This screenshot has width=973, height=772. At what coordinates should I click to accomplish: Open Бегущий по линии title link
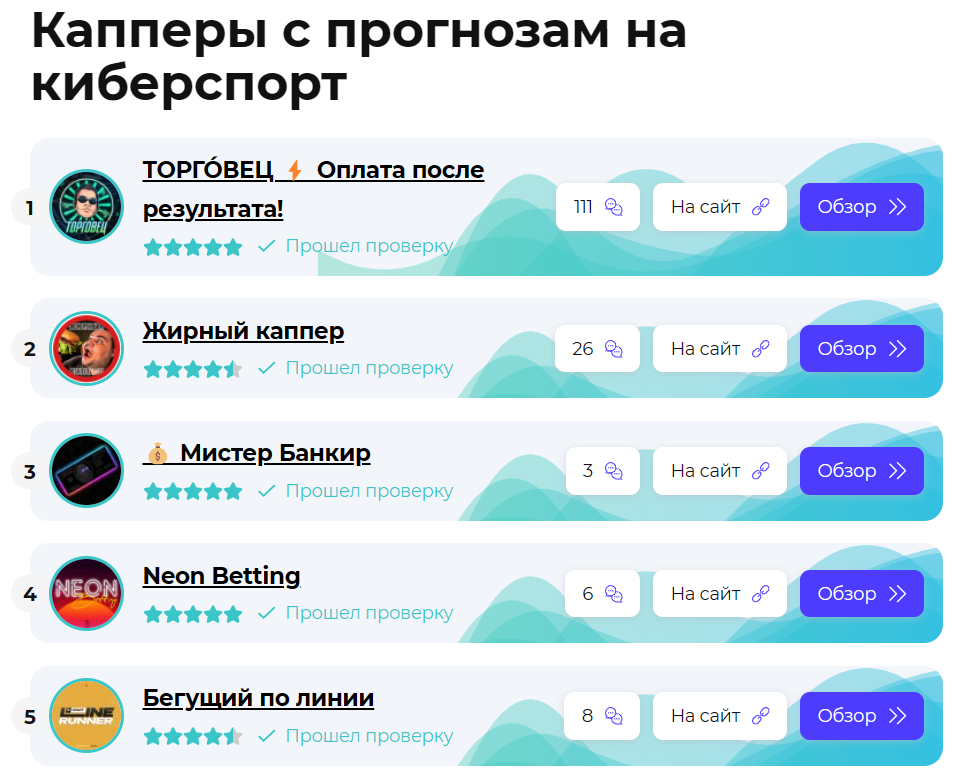click(258, 698)
